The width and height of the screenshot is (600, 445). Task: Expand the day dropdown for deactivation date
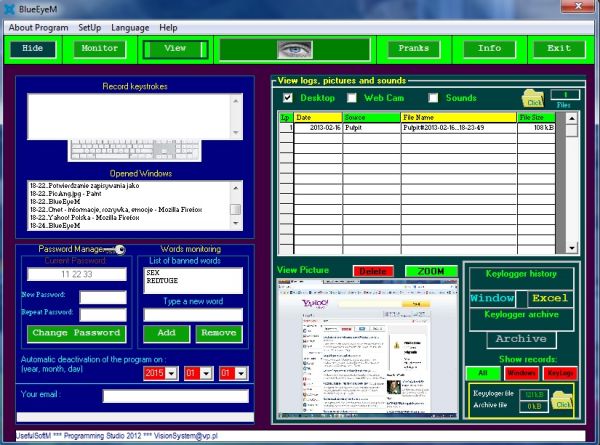pos(241,373)
